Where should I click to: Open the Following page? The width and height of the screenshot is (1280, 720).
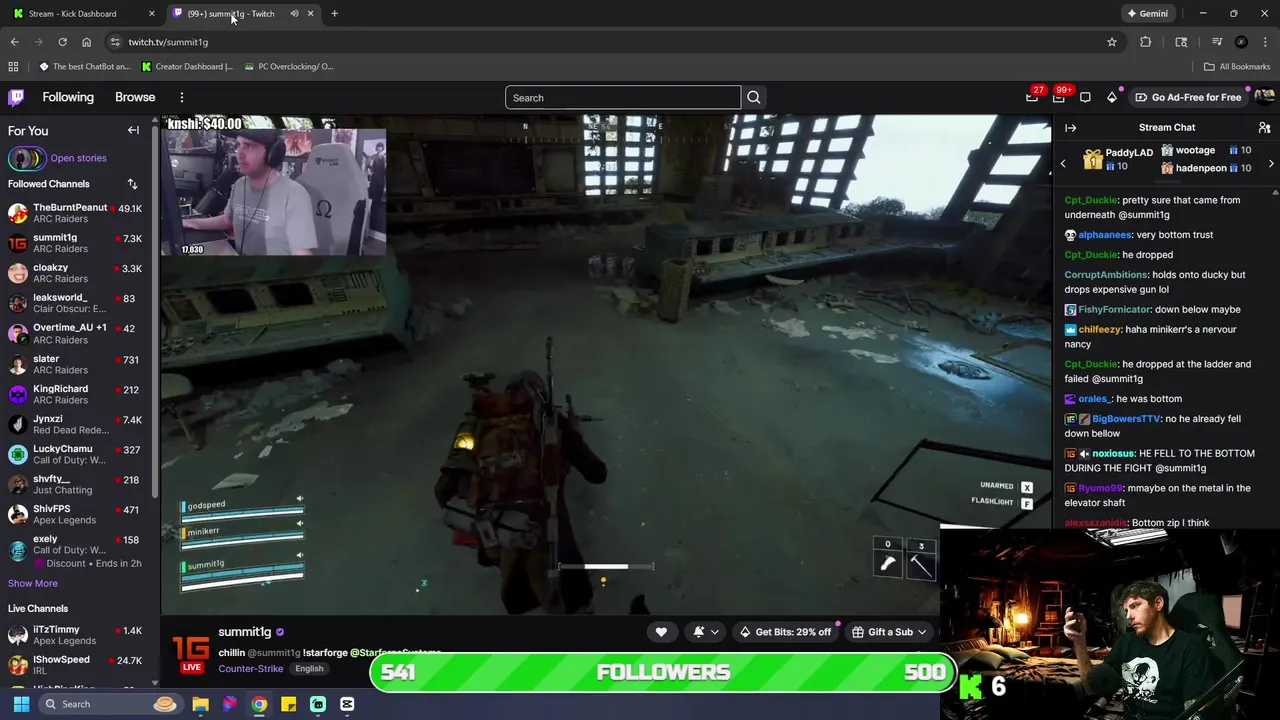68,97
